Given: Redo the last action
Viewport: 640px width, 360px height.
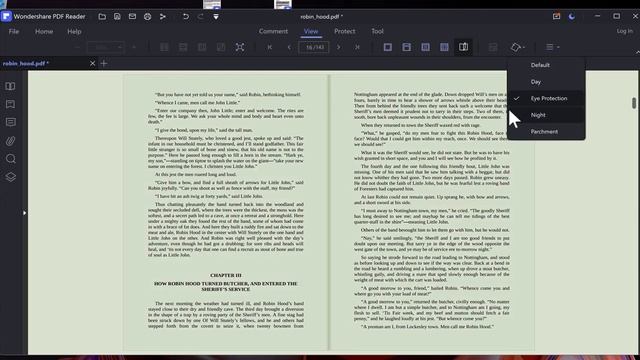Looking at the screenshot, I should 200,17.
